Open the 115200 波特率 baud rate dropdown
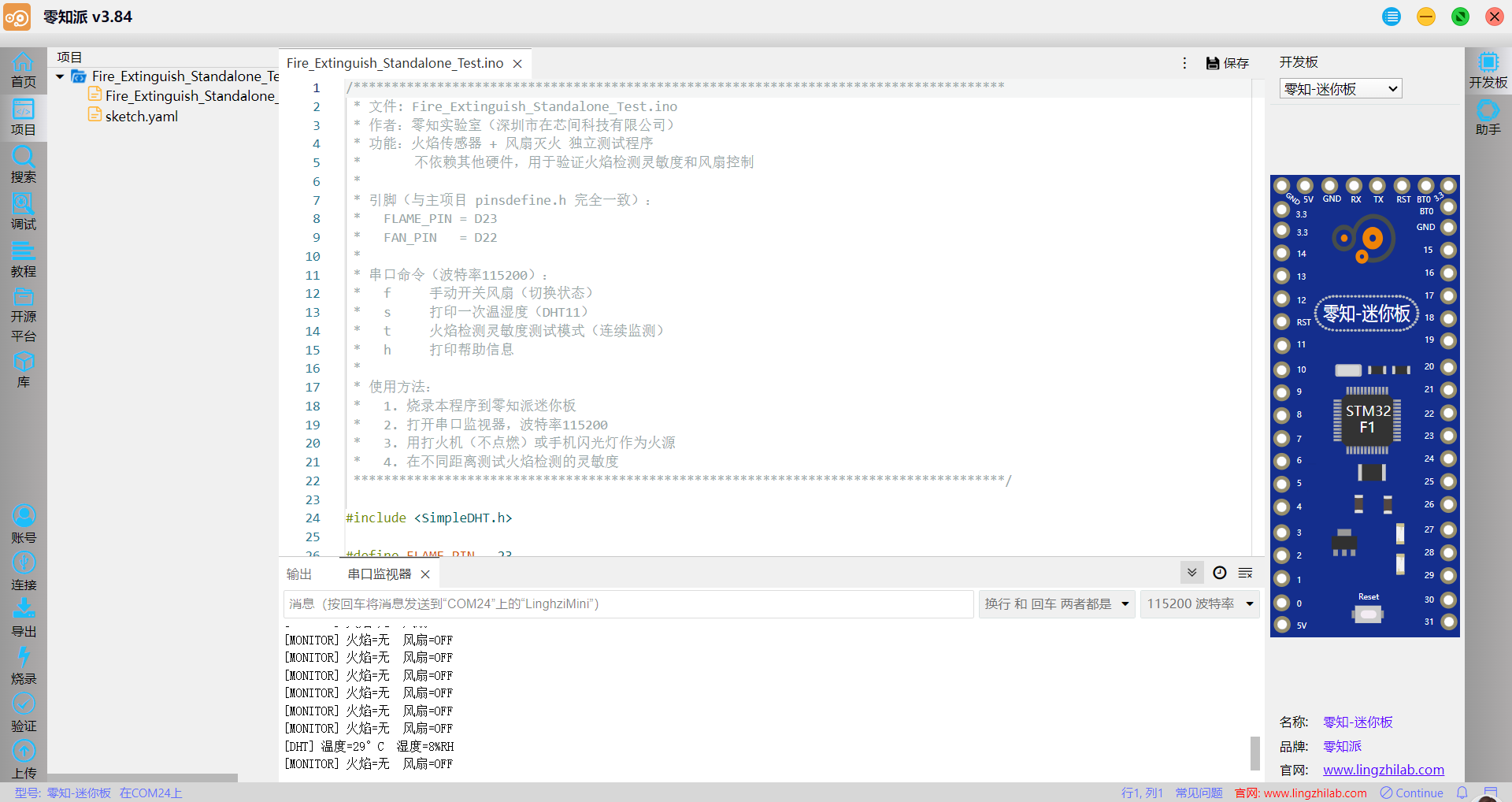The image size is (1512, 802). pyautogui.click(x=1200, y=604)
